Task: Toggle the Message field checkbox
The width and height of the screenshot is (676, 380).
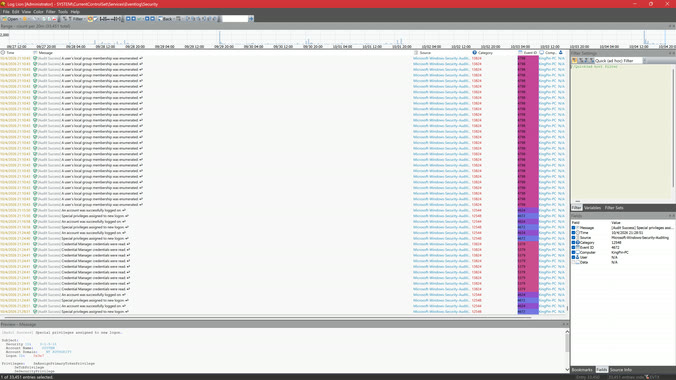Action: pyautogui.click(x=573, y=228)
